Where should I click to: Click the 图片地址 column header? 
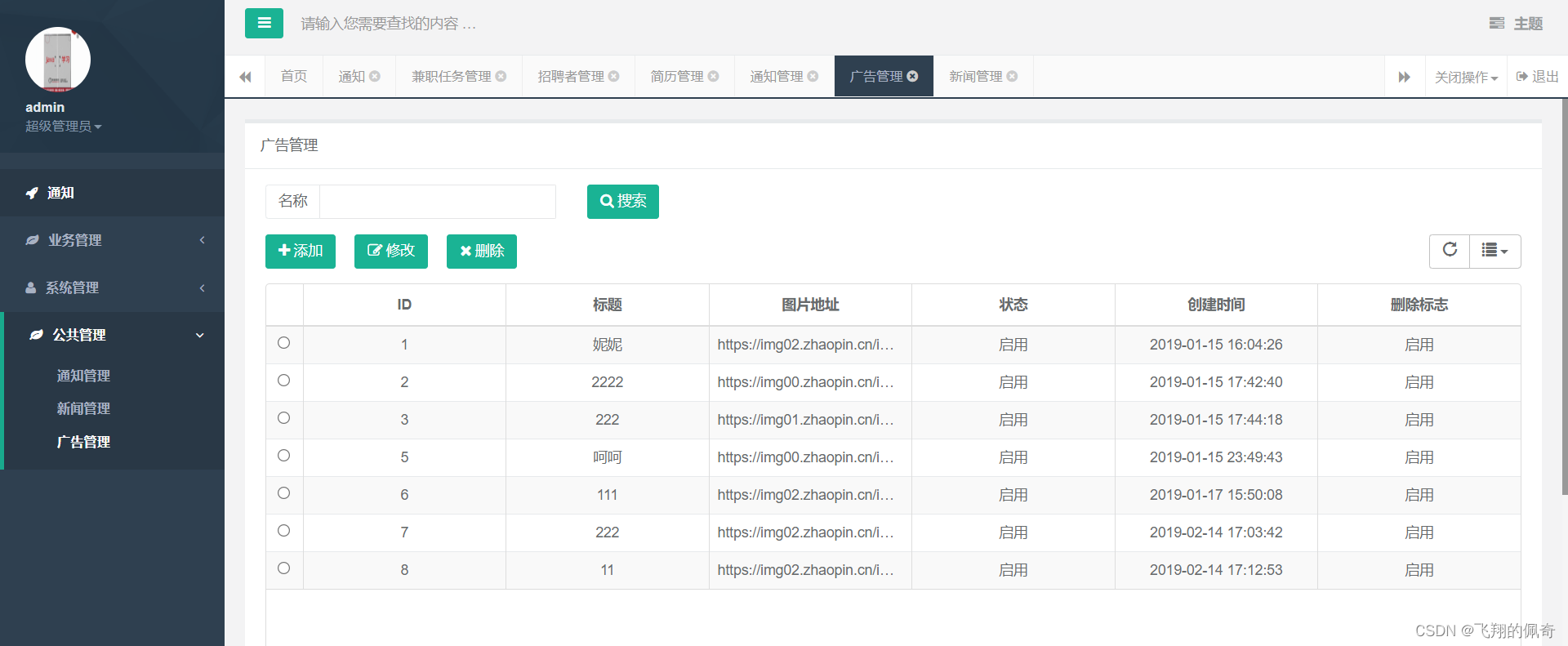(810, 305)
